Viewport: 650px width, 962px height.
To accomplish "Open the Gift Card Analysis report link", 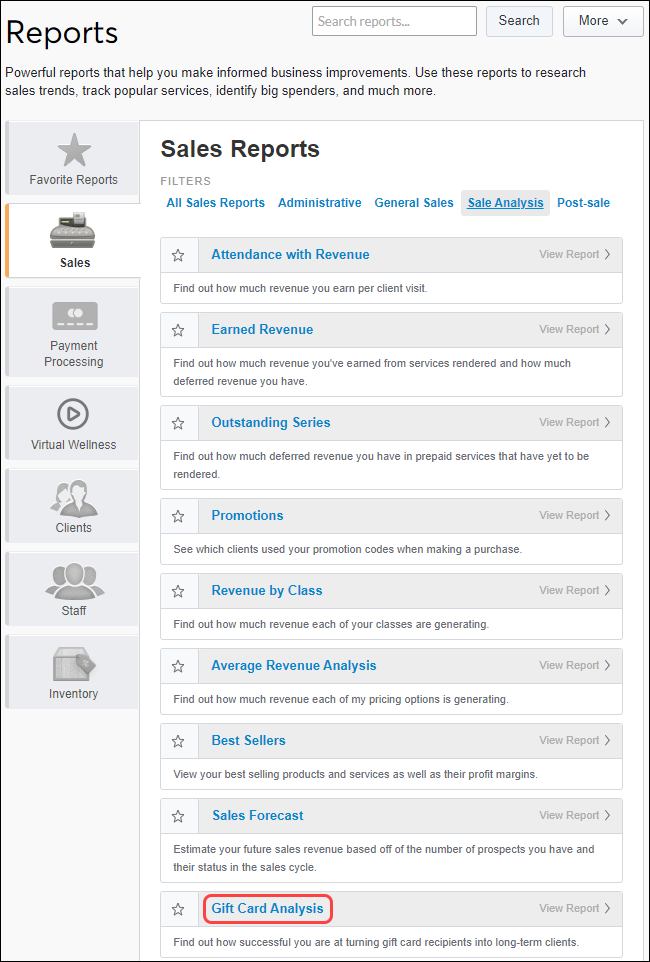I will click(x=267, y=908).
